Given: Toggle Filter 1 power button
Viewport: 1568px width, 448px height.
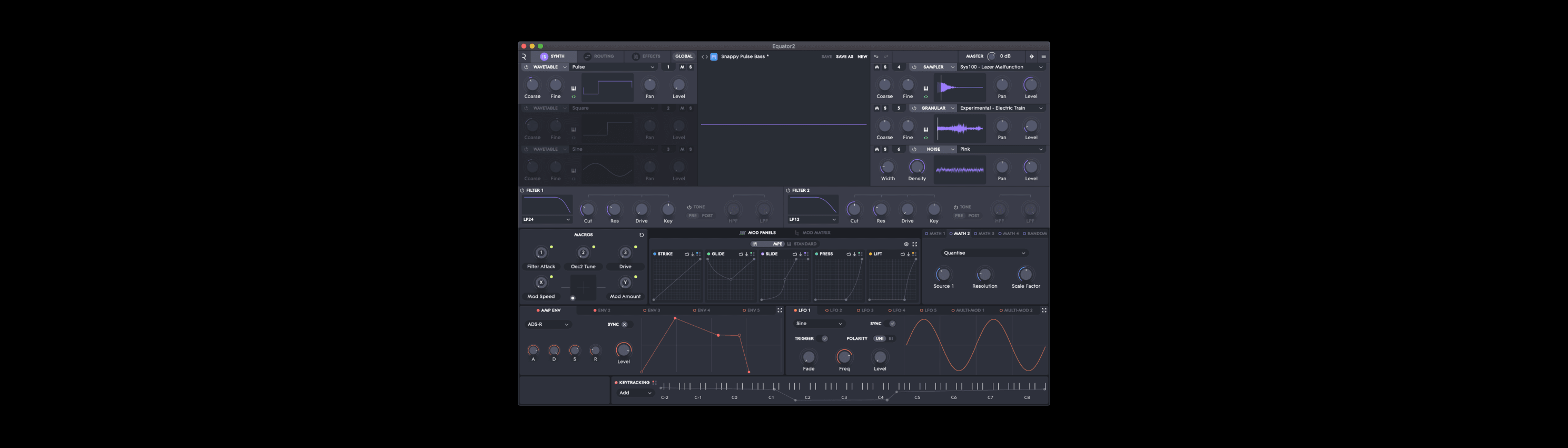Looking at the screenshot, I should 522,190.
